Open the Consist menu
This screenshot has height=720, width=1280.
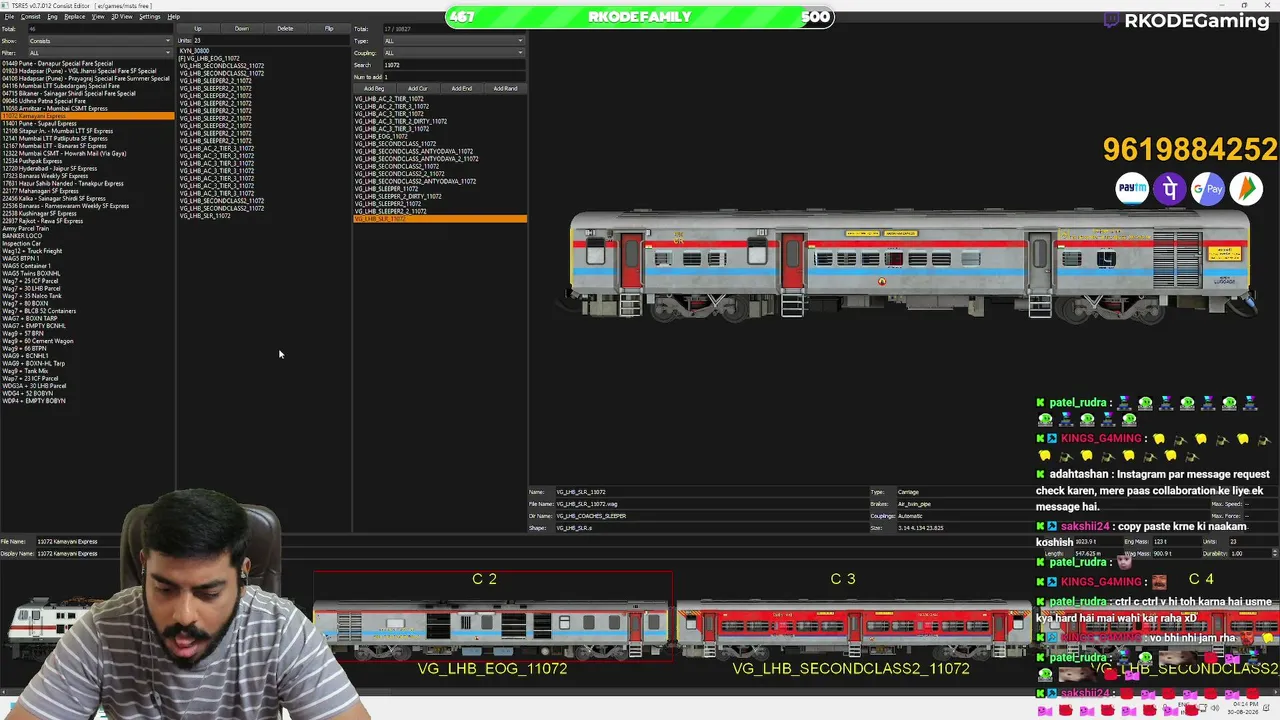tap(31, 17)
